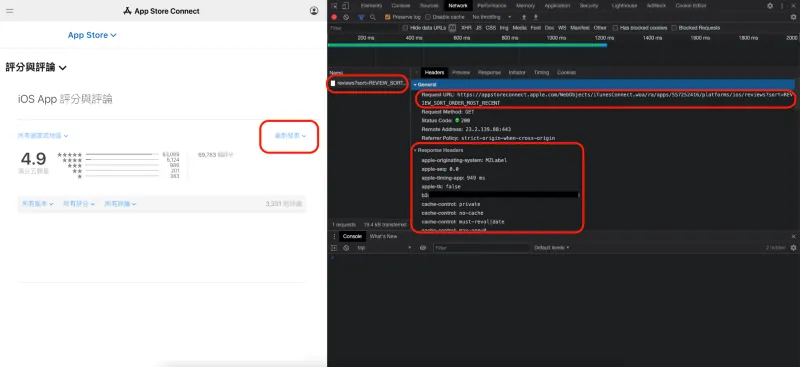Open the 所有國家或地區 dropdown
Image resolution: width=800 pixels, height=367 pixels.
(43, 136)
